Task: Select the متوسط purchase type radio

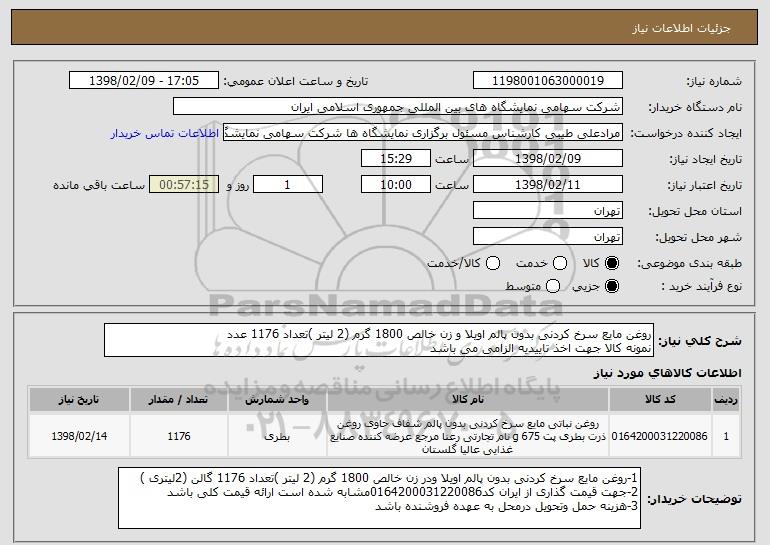Action: pos(553,286)
